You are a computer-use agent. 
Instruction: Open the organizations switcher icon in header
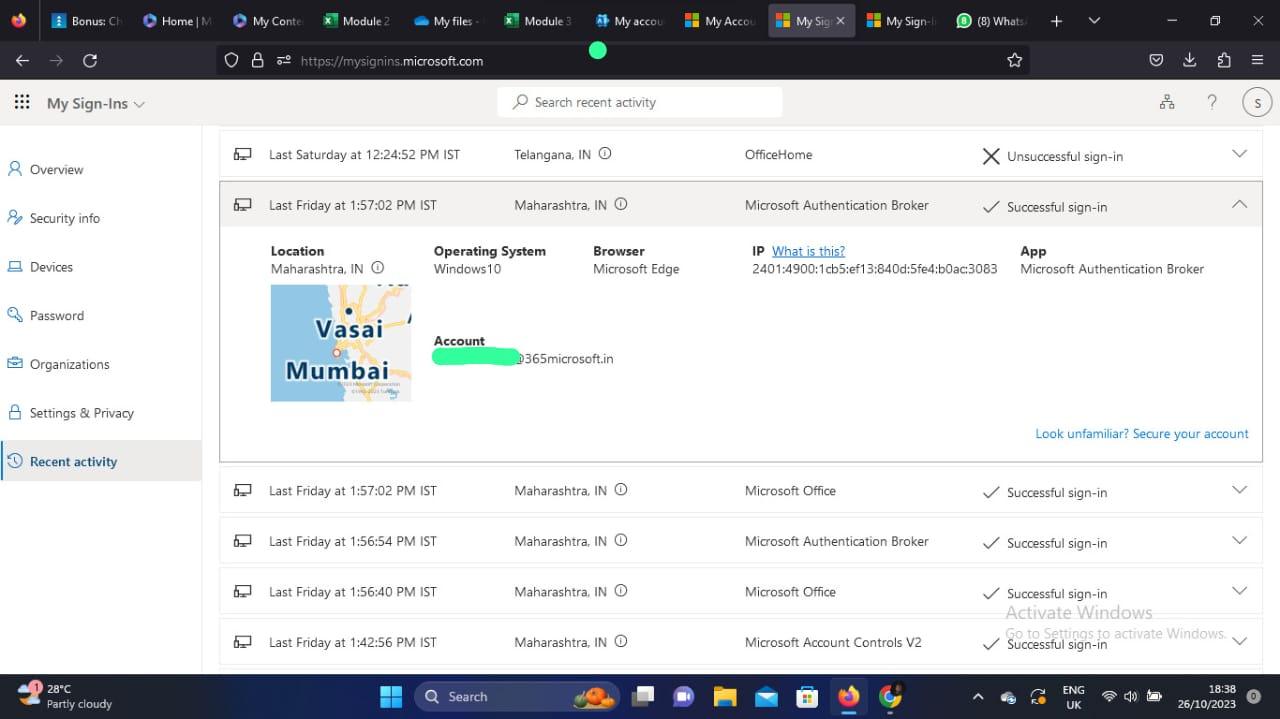tap(1167, 102)
